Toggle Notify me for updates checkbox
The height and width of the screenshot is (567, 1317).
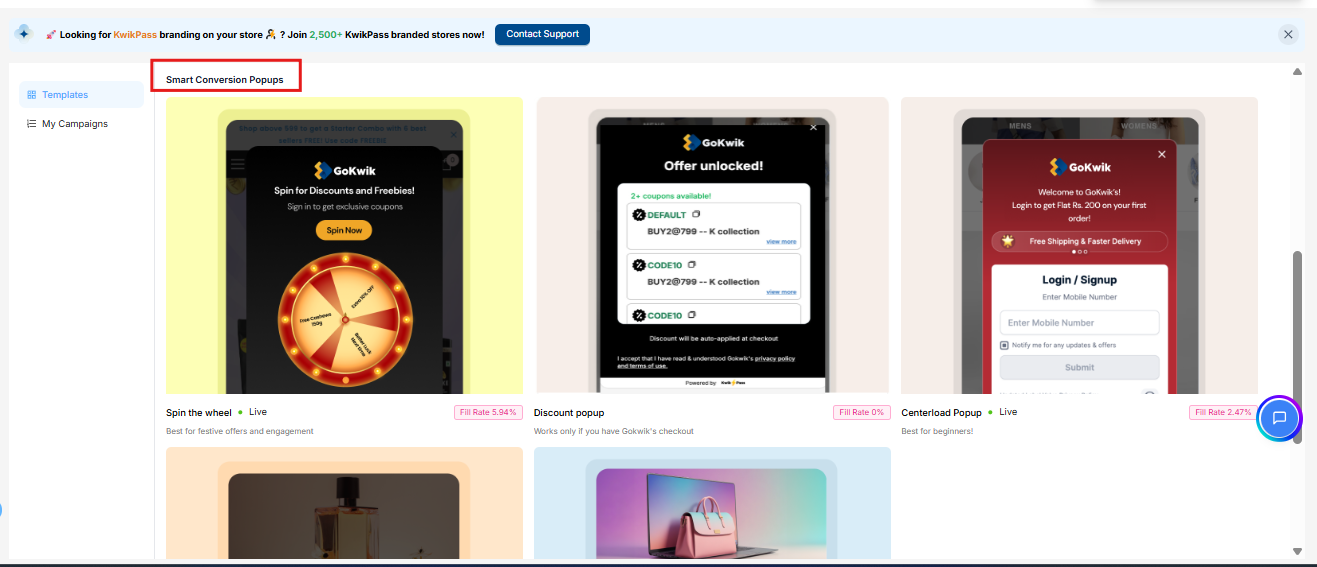(1004, 345)
